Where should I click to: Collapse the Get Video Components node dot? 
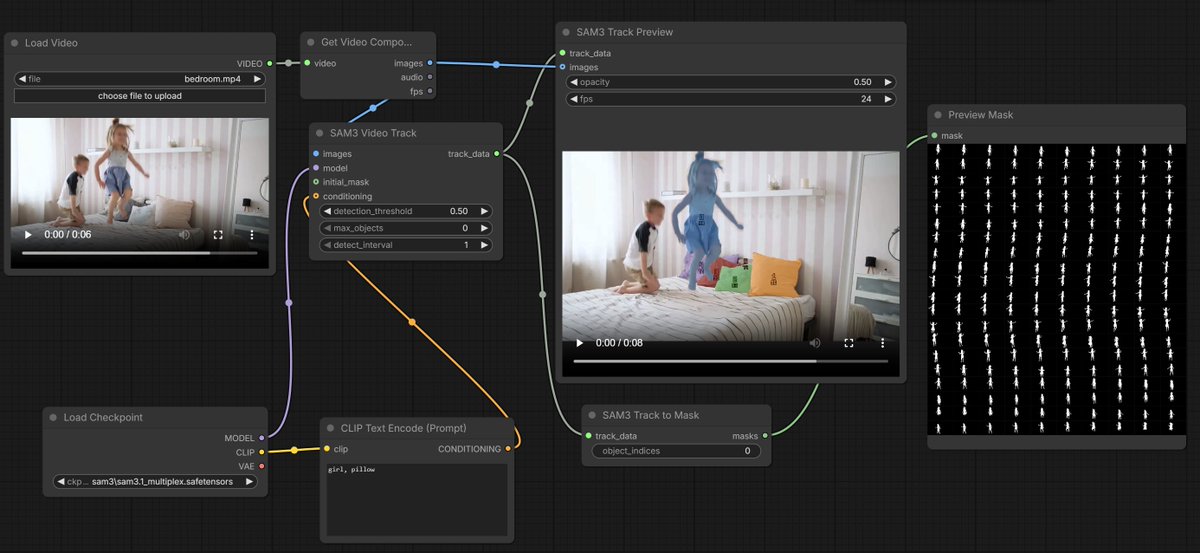[x=311, y=41]
